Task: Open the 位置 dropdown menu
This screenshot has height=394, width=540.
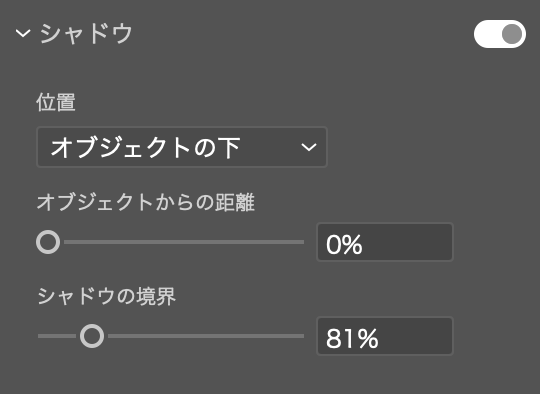Action: tap(182, 147)
